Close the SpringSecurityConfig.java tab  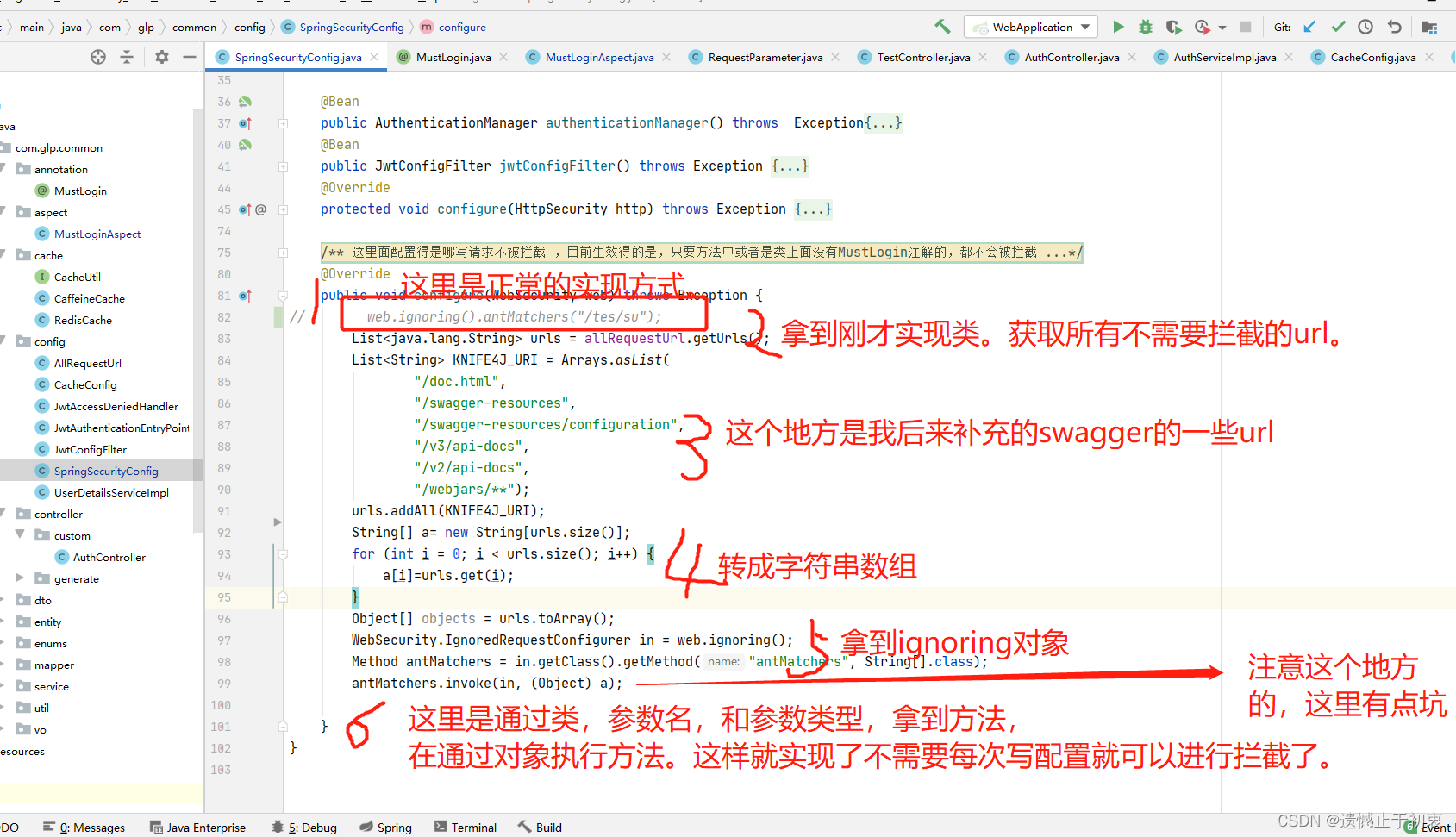click(x=374, y=57)
